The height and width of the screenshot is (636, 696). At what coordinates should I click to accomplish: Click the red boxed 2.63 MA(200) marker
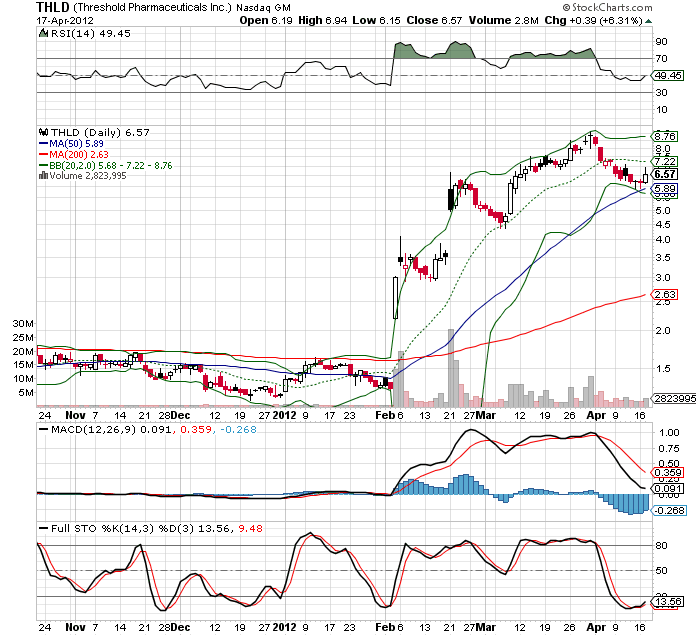pyautogui.click(x=665, y=294)
